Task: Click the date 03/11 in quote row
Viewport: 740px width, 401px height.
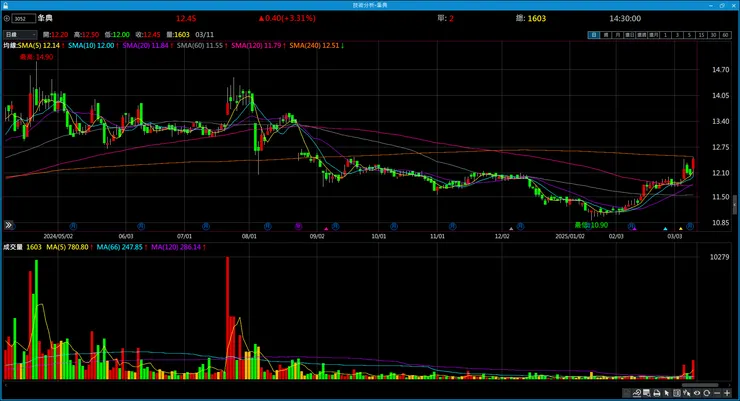Action: [204, 34]
